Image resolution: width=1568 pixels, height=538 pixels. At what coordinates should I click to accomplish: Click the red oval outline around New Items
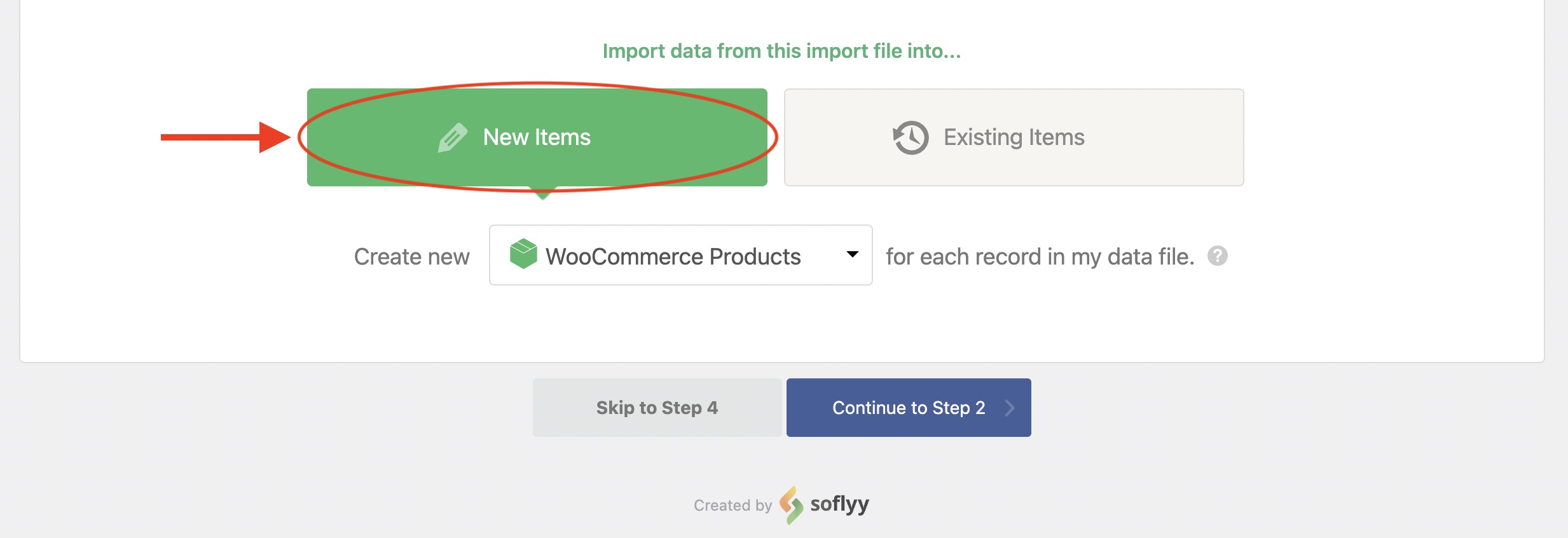(x=775, y=137)
